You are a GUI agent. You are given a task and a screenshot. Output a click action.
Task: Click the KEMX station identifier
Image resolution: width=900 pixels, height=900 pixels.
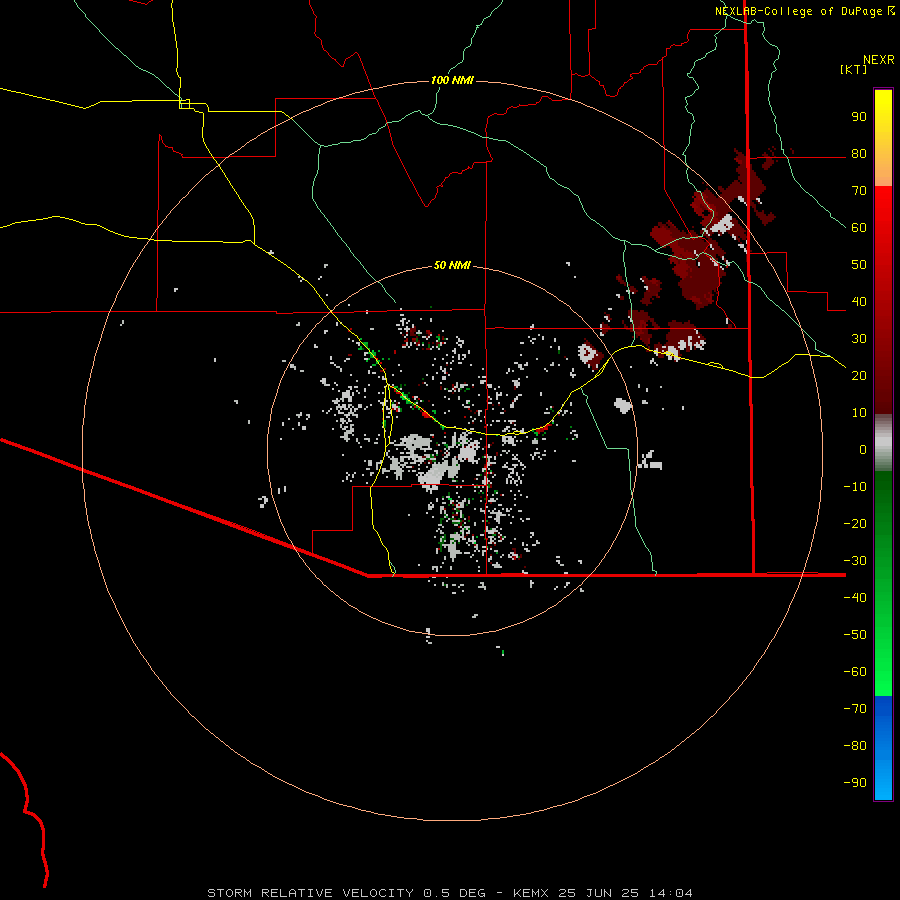pos(531,893)
